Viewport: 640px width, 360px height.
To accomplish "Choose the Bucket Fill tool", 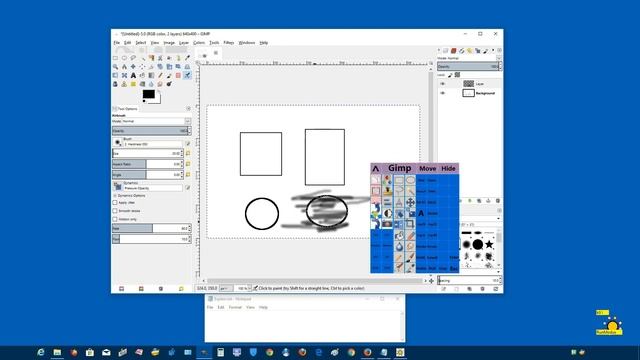I will (x=142, y=76).
